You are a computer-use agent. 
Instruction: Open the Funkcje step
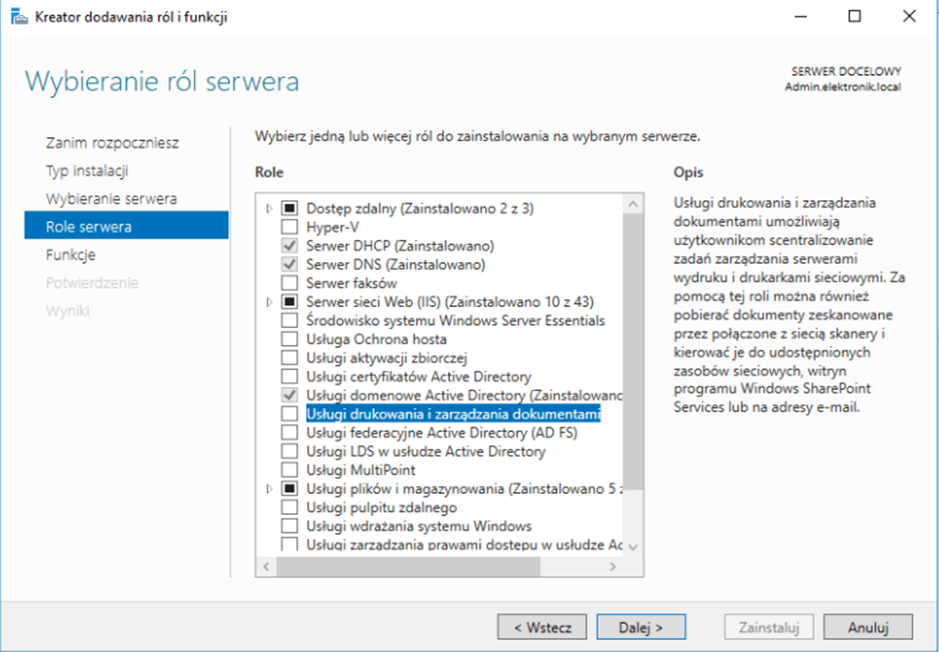tap(71, 255)
